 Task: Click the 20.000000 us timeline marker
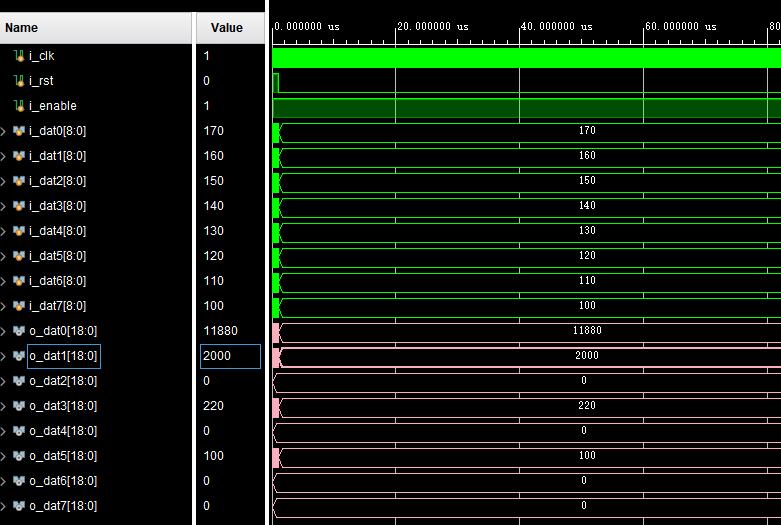(433, 26)
